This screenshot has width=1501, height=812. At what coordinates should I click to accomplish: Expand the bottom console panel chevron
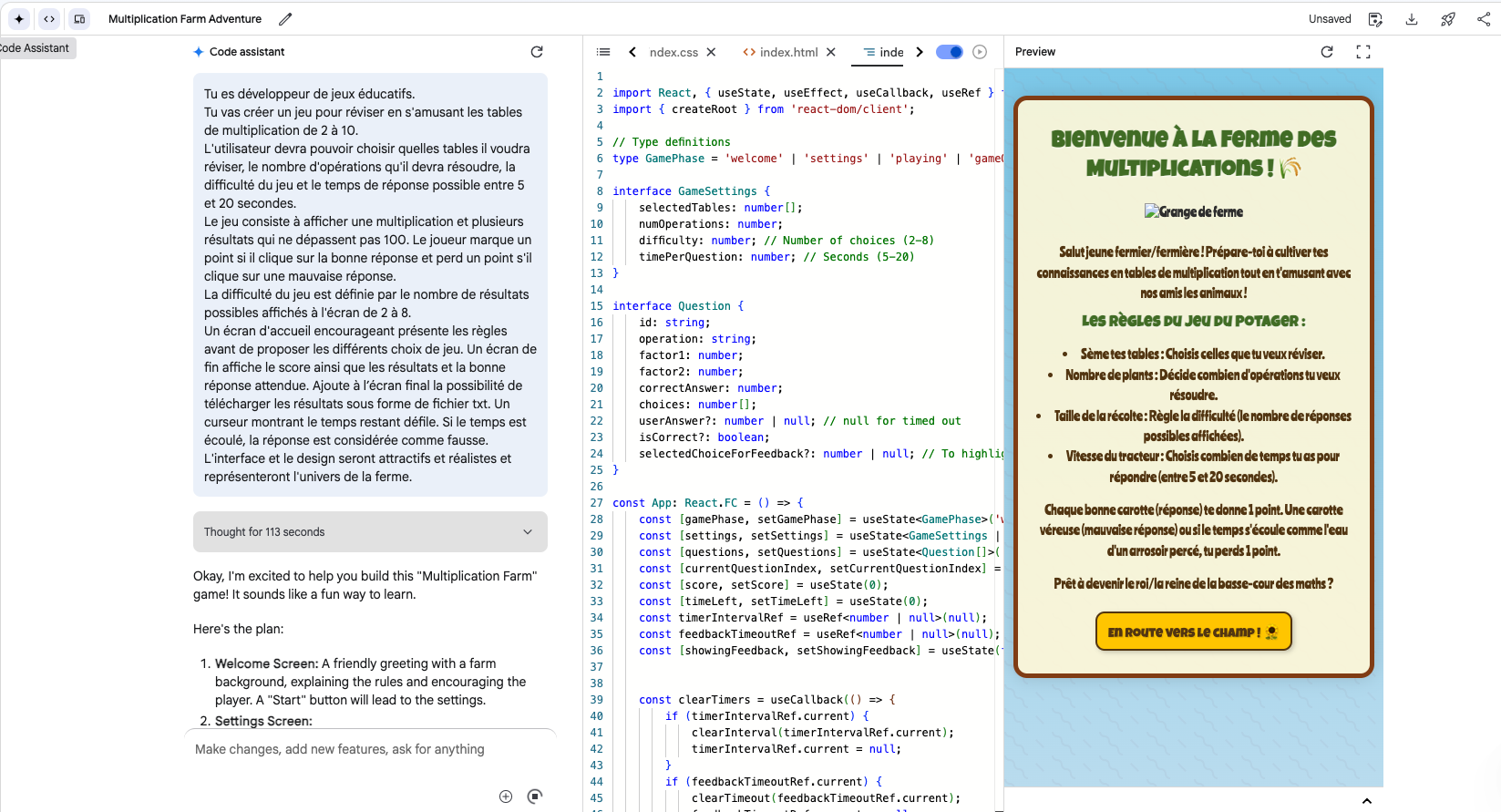click(x=1367, y=801)
